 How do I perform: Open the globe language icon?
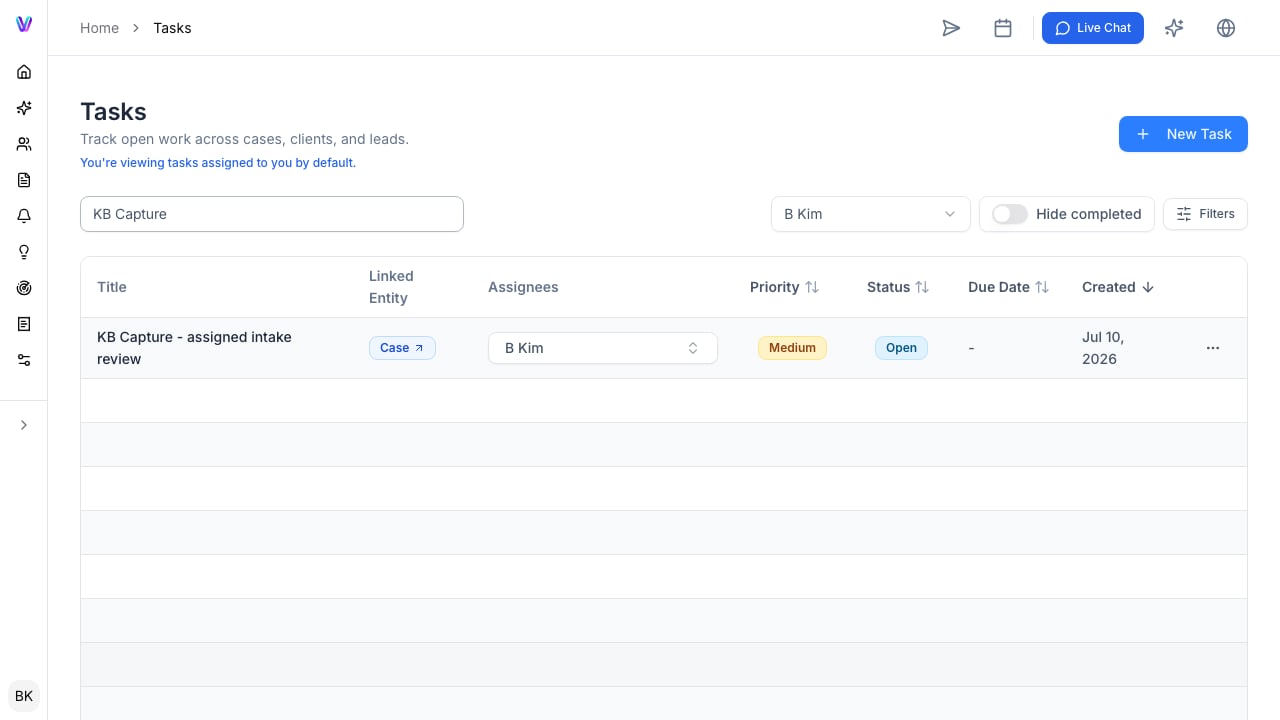1226,28
